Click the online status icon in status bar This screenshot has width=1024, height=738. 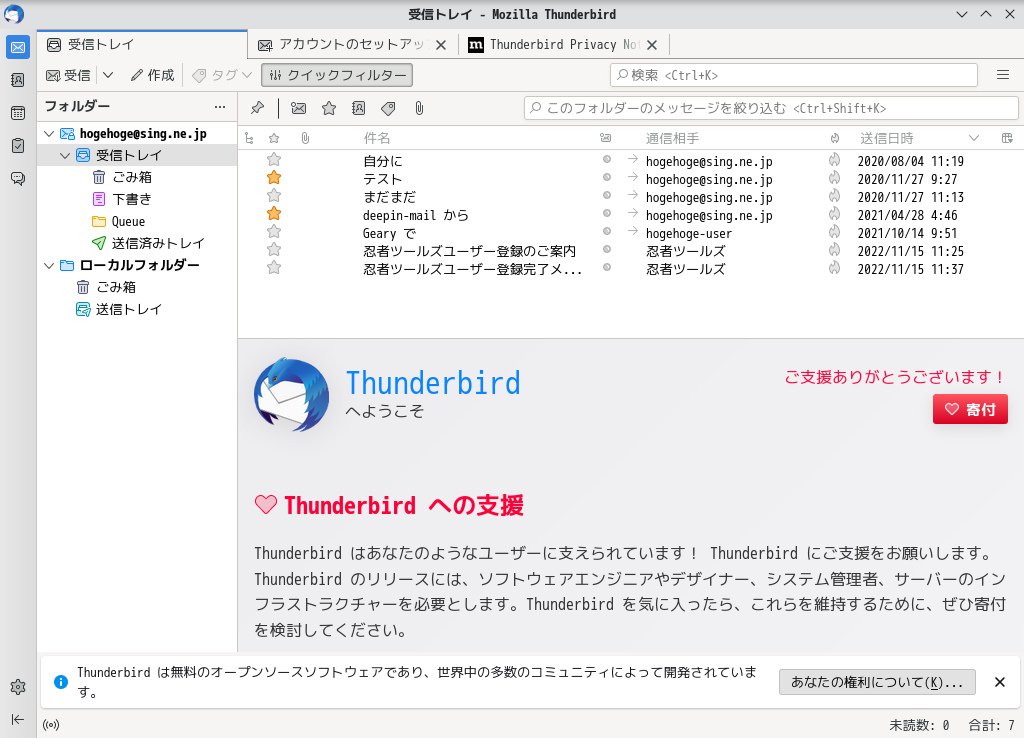point(51,724)
